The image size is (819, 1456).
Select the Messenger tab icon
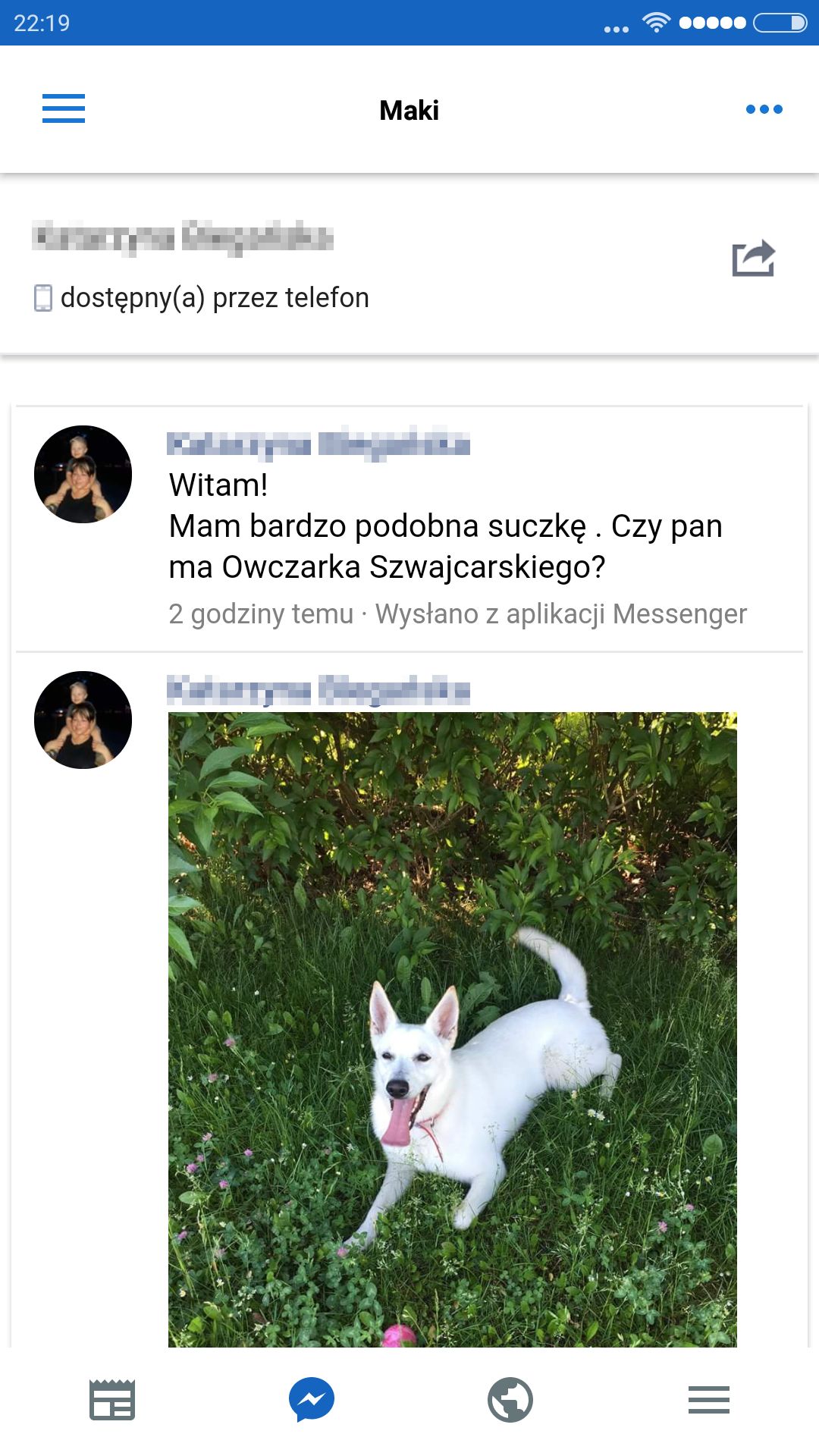pos(312,1400)
